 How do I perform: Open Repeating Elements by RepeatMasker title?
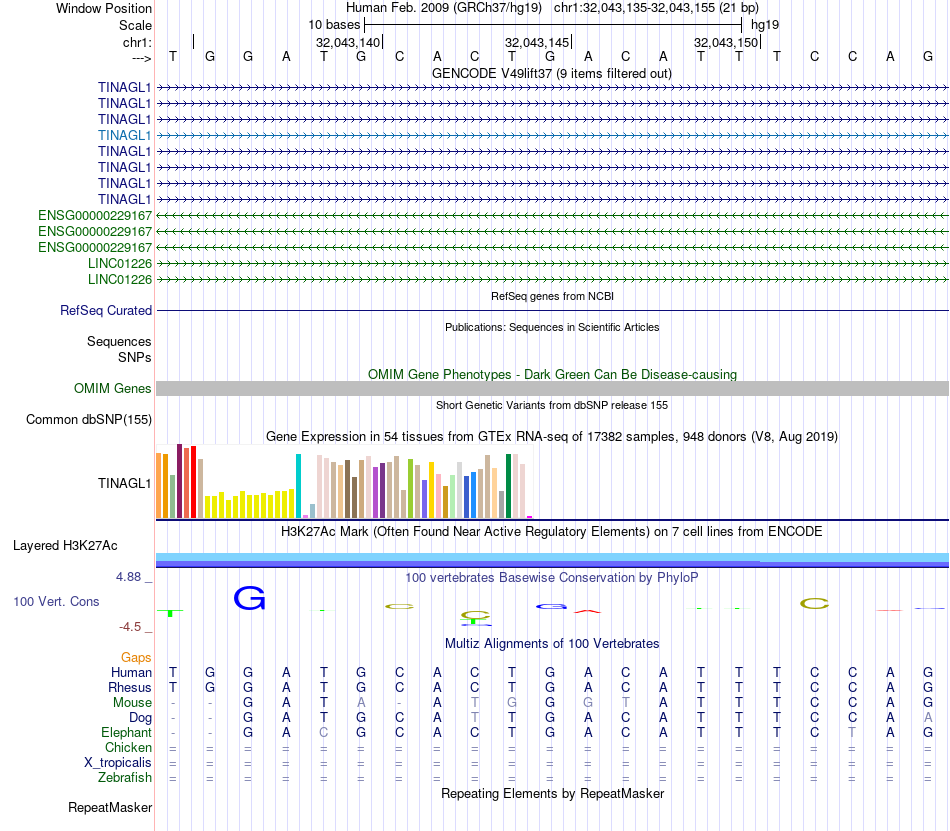(x=552, y=793)
